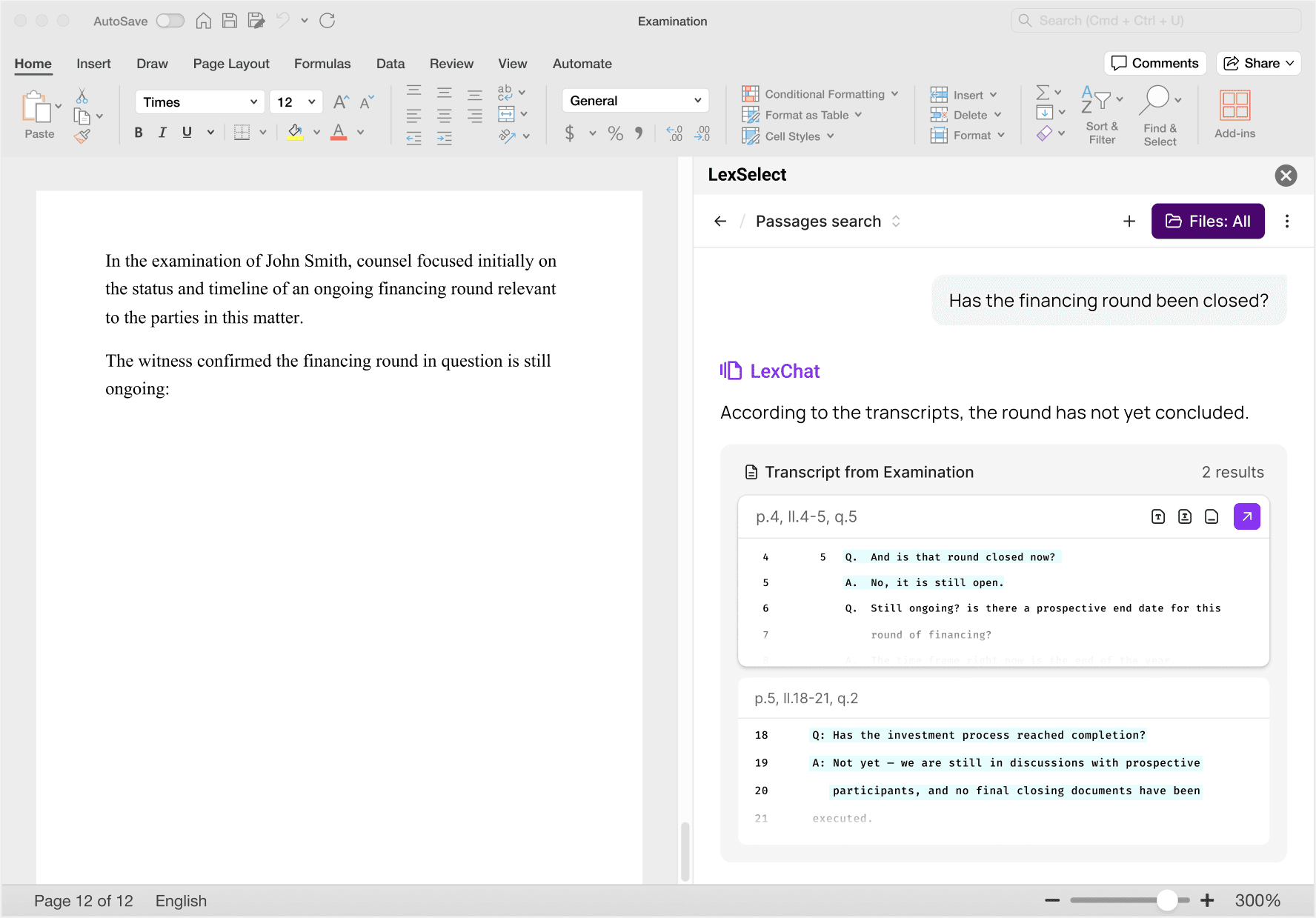Open the three-dot more options menu

coord(1287,222)
